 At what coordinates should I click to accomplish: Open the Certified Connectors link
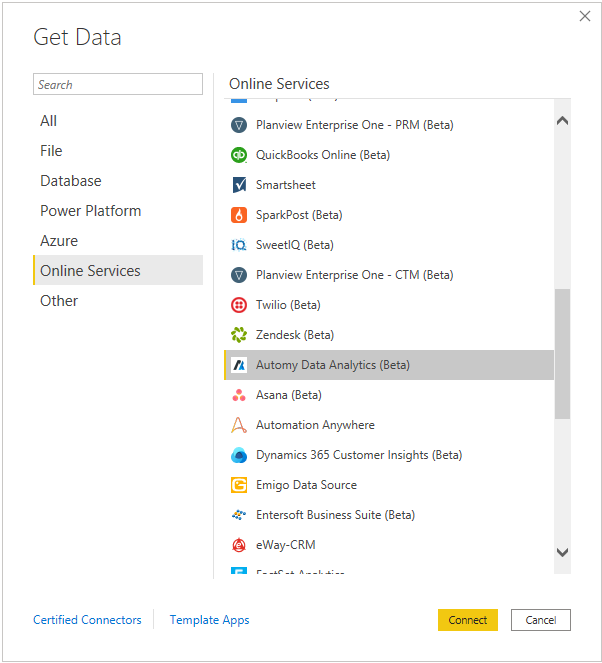88,620
